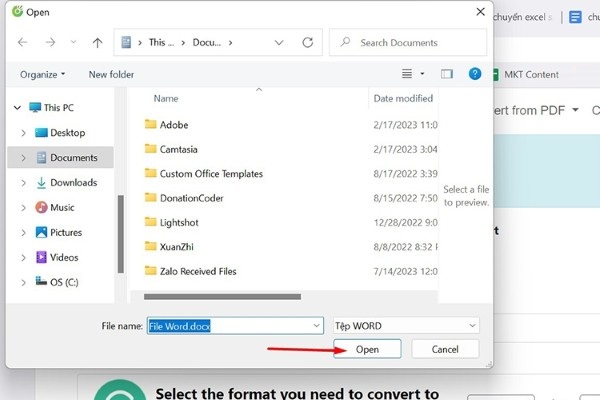The width and height of the screenshot is (600, 400).
Task: Open Convert from PDF menu in background page
Action: tap(536, 111)
